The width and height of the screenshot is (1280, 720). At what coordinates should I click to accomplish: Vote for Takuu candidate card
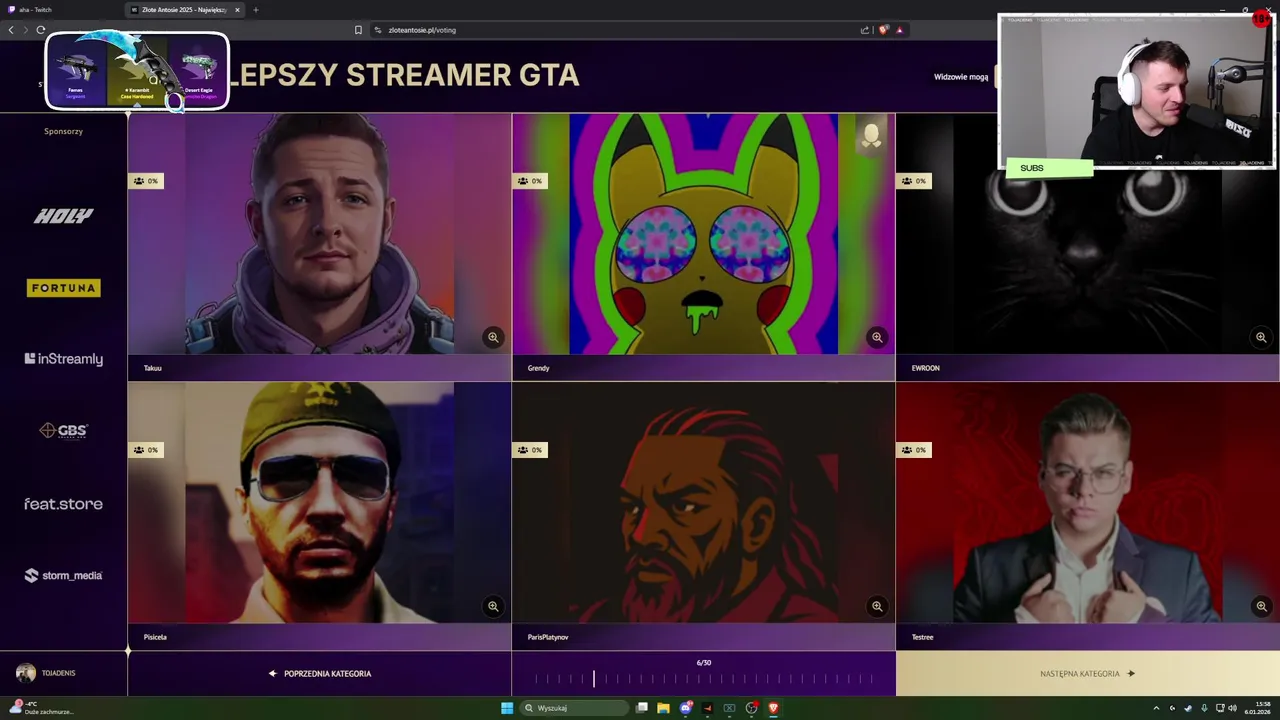pyautogui.click(x=320, y=247)
